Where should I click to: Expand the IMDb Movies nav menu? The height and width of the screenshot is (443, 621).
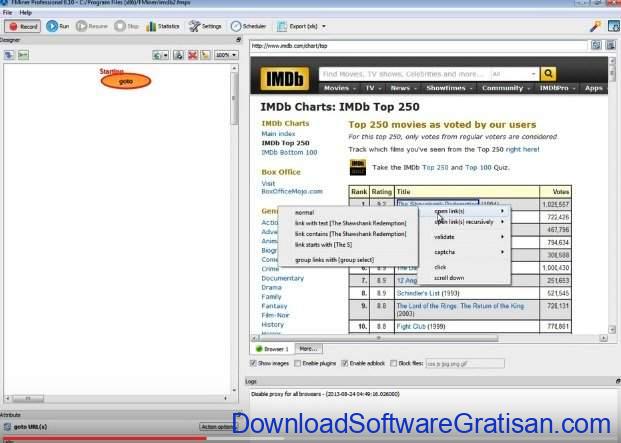tap(339, 88)
